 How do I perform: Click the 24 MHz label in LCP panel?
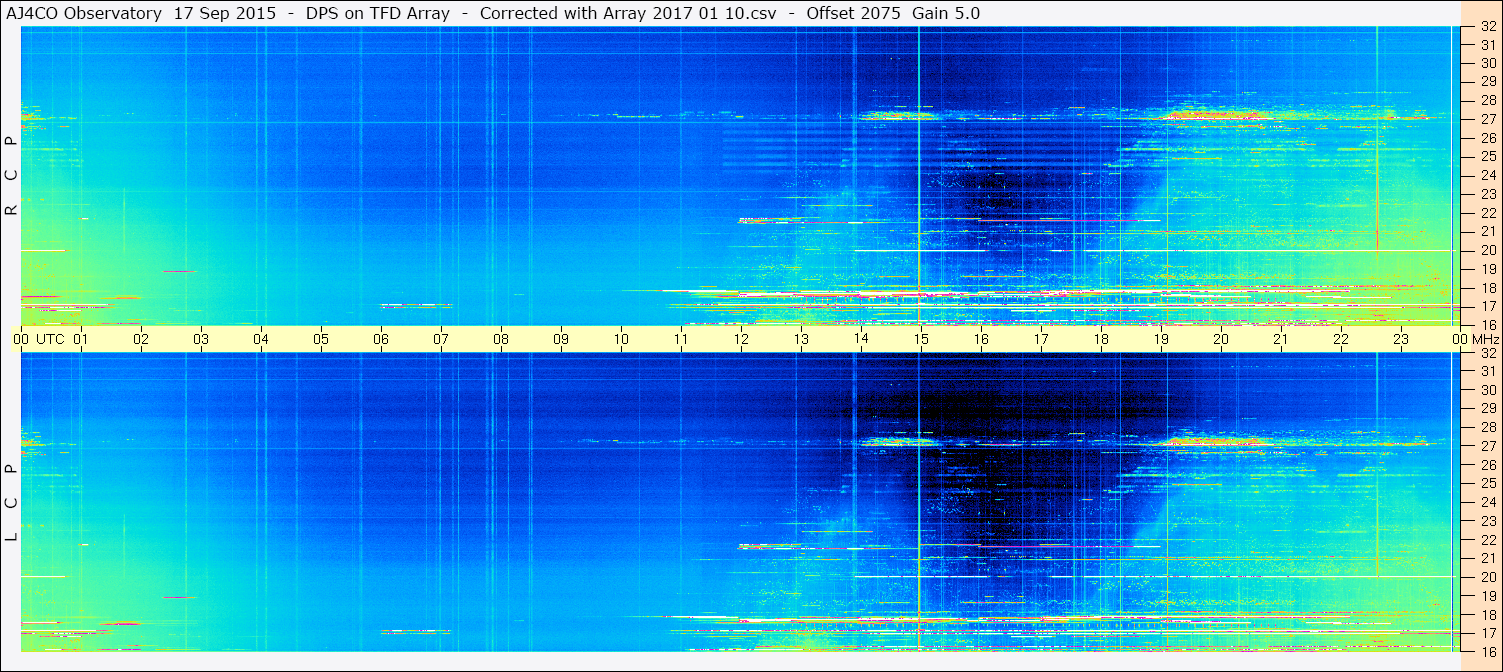point(1488,502)
